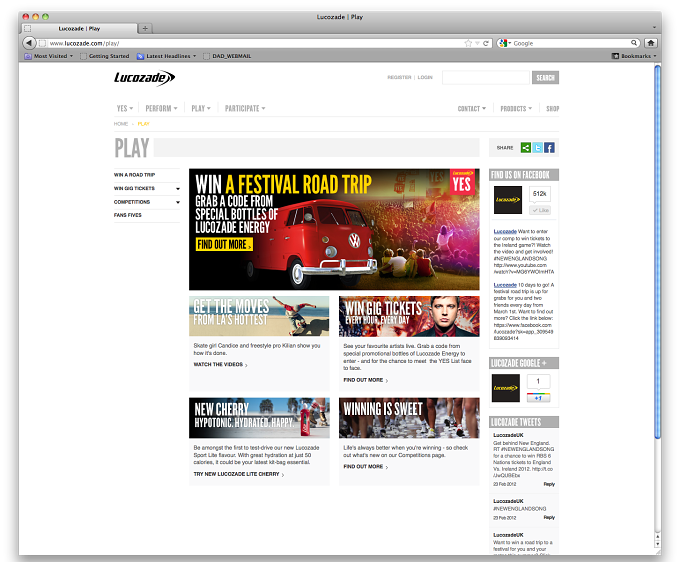
Task: Click the LOGIN link
Action: tap(425, 77)
